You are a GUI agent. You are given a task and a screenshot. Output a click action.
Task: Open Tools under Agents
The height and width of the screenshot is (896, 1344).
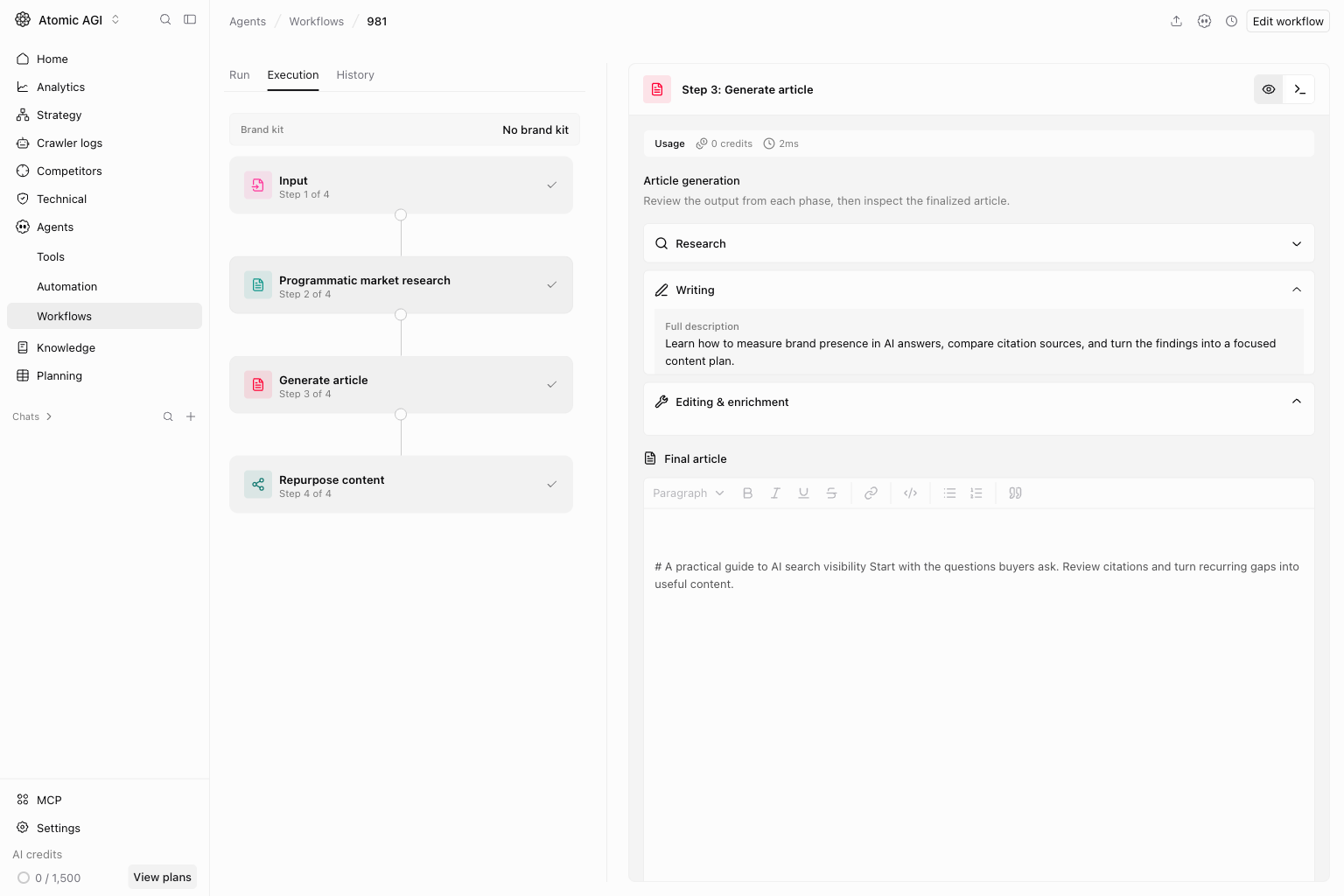pos(104,256)
